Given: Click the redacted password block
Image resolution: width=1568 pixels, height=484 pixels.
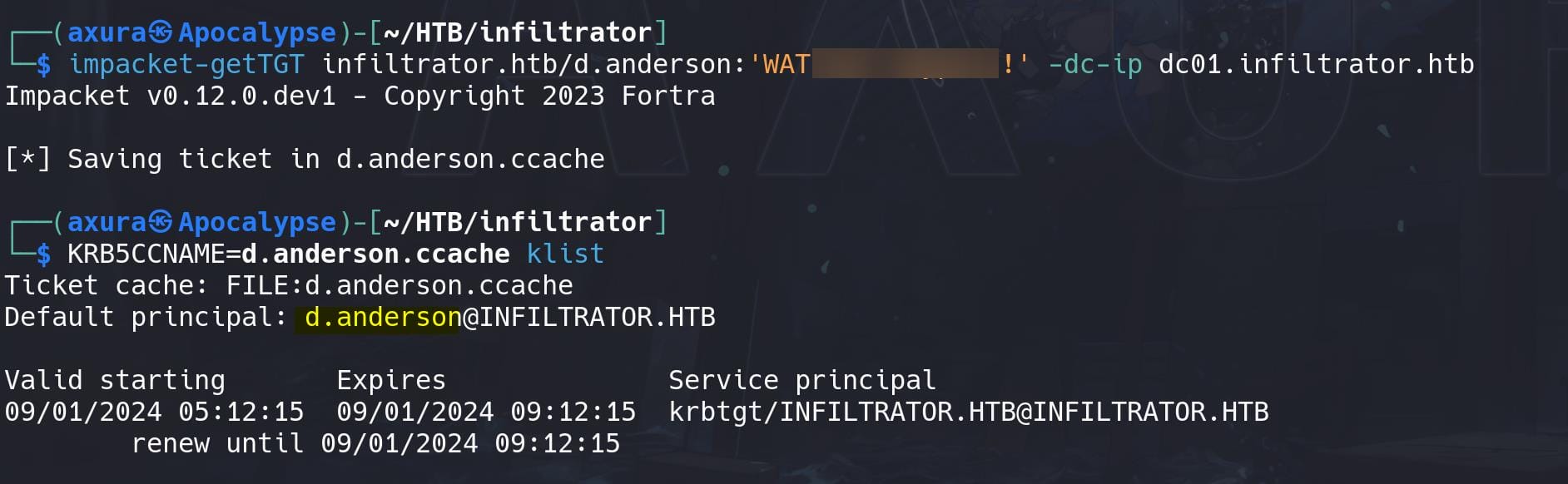Looking at the screenshot, I should pyautogui.click(x=905, y=63).
